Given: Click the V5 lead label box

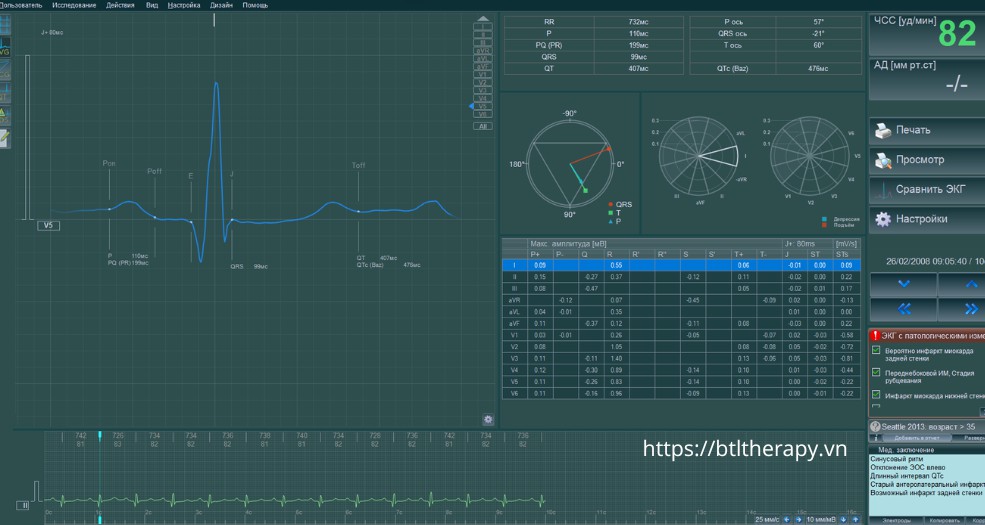Looking at the screenshot, I should click(x=48, y=225).
